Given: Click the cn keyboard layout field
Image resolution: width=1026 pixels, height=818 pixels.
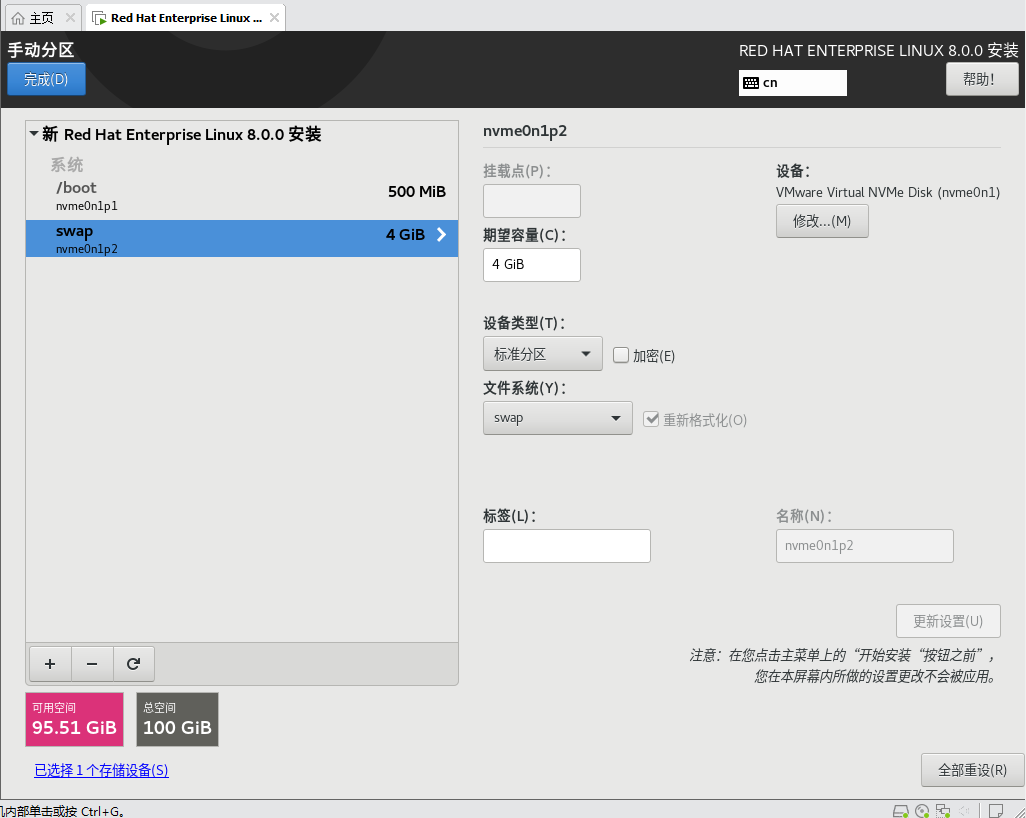Looking at the screenshot, I should (x=792, y=83).
